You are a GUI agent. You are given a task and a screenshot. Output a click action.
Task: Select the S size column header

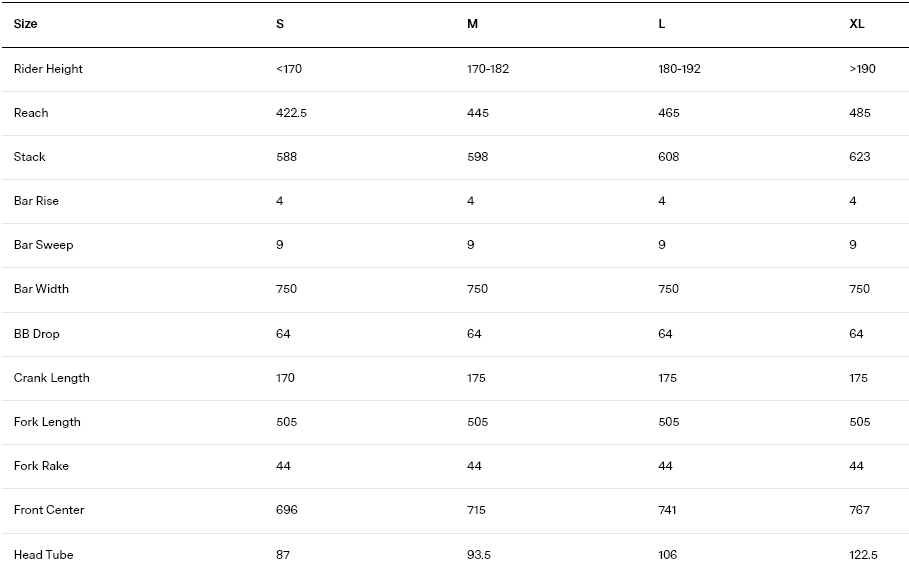(280, 24)
